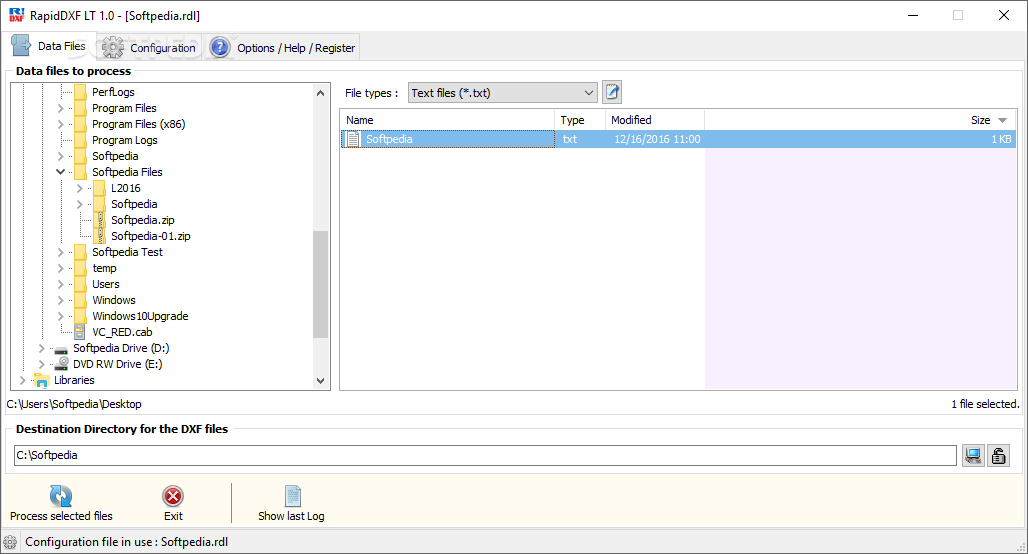Switch to the Configuration tab
This screenshot has height=554, width=1028.
click(x=150, y=47)
